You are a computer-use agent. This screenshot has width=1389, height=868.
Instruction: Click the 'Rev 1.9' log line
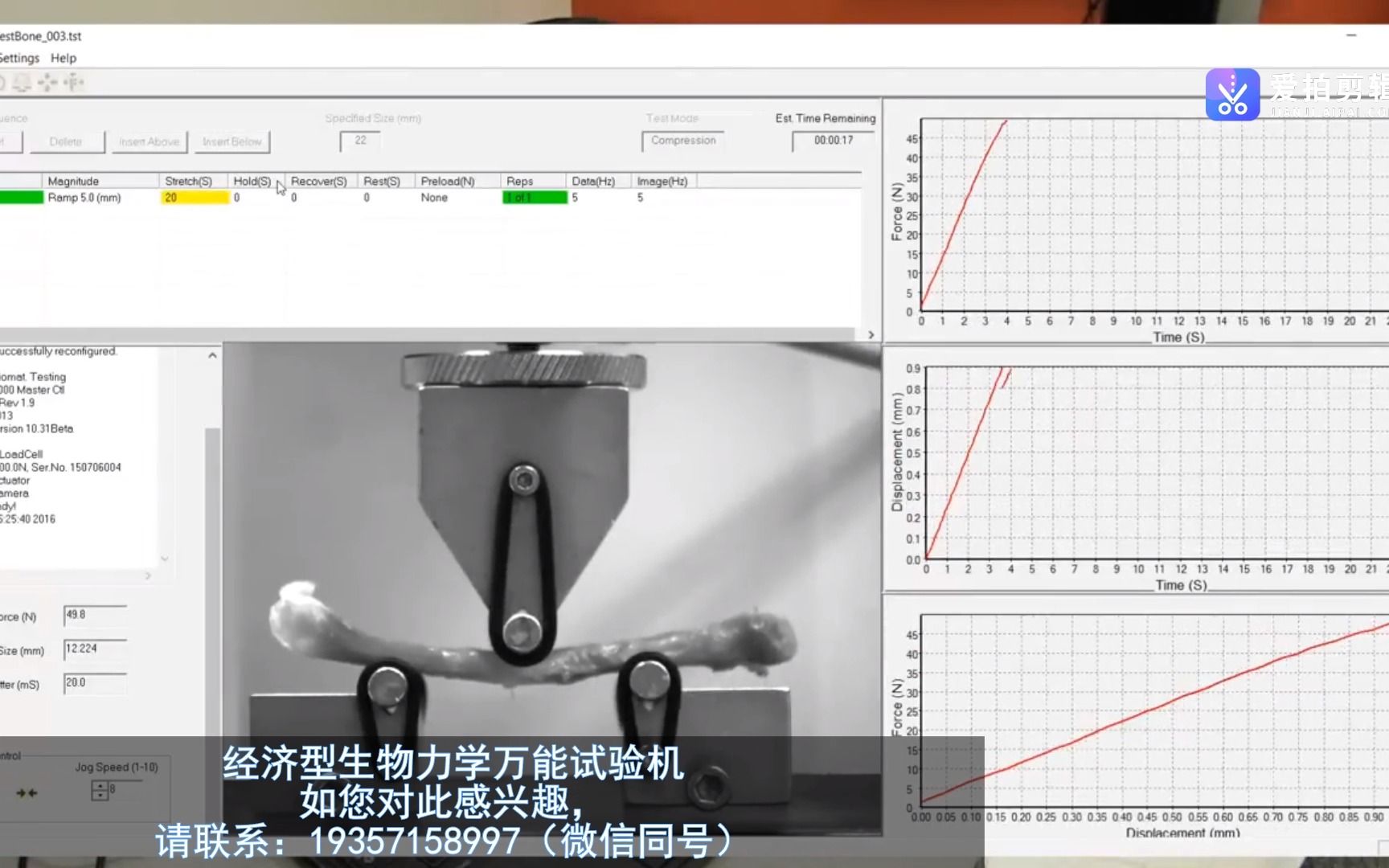tap(17, 403)
